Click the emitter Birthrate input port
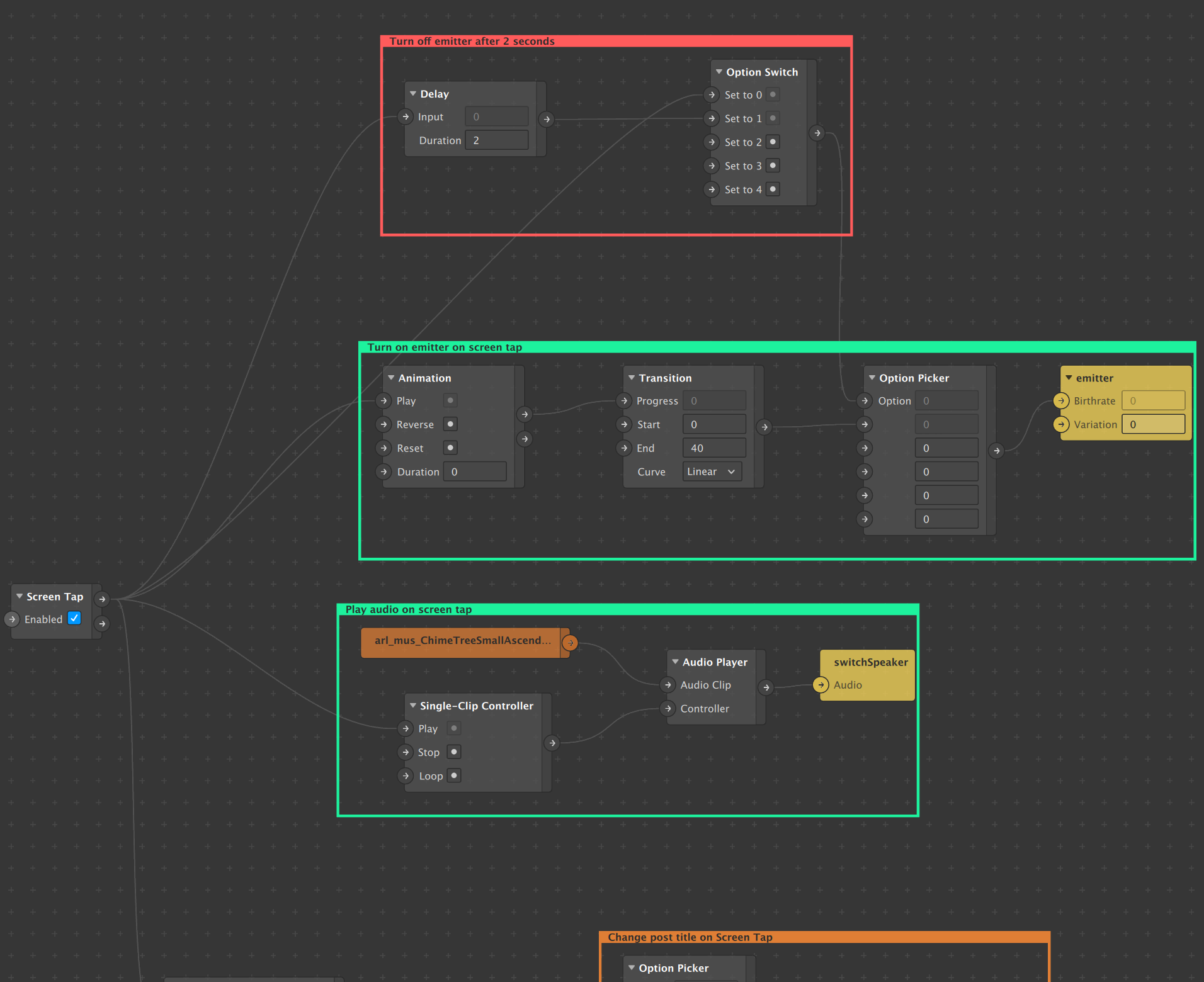 click(x=1061, y=401)
